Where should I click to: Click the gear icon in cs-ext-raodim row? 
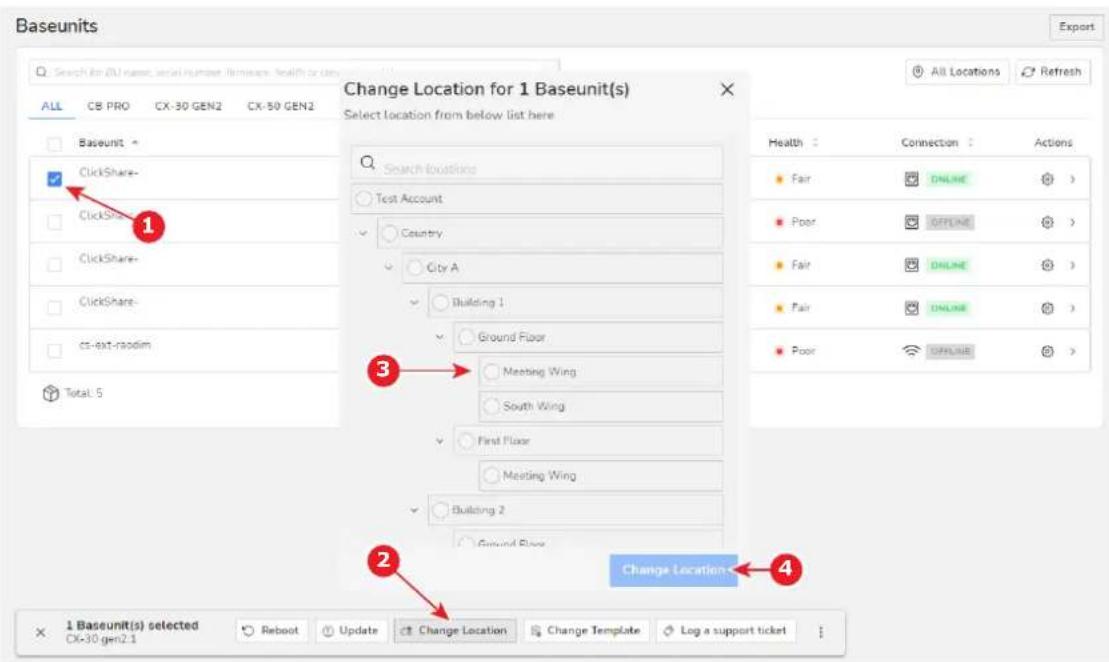click(1047, 351)
